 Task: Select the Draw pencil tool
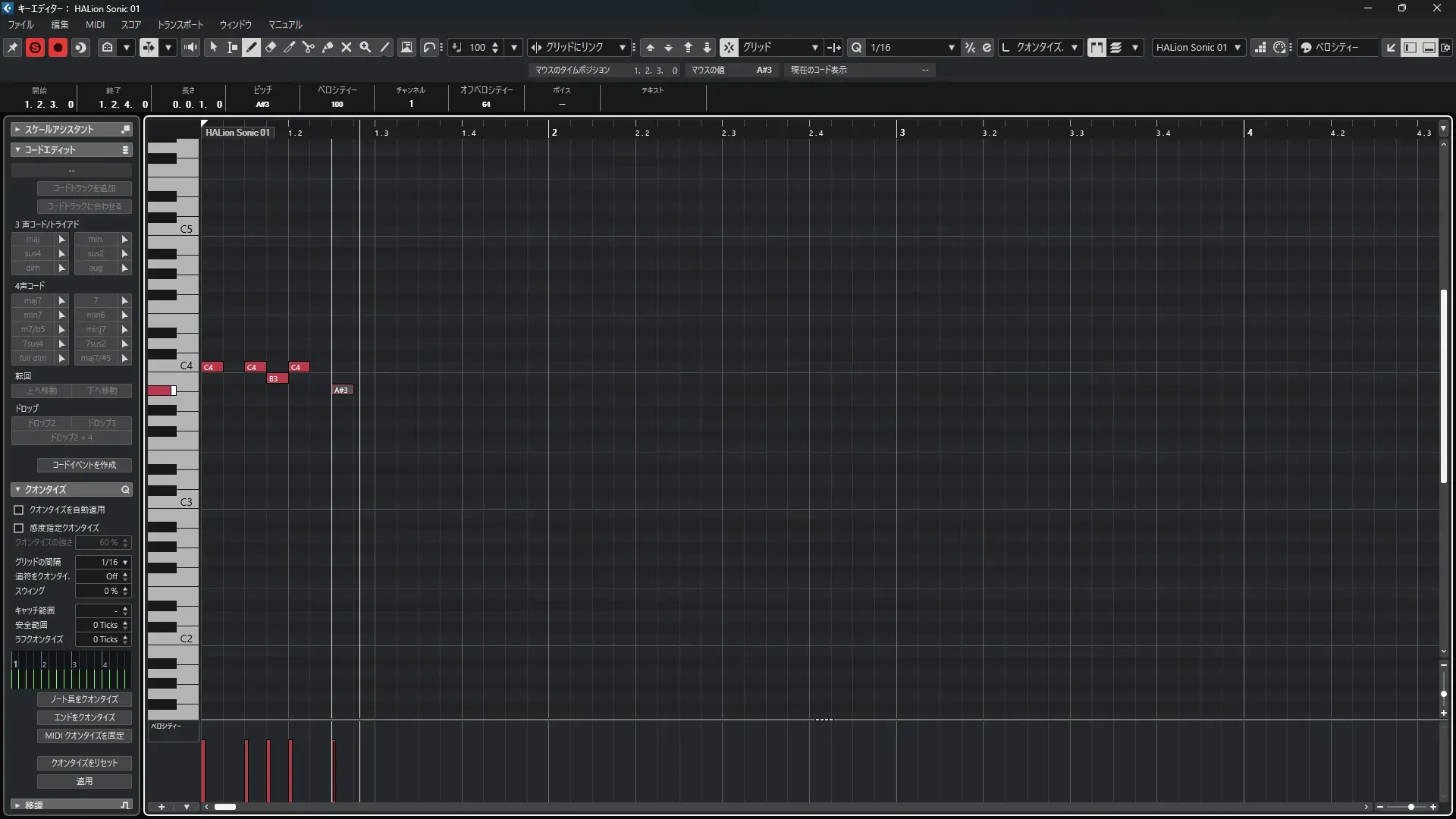click(252, 47)
